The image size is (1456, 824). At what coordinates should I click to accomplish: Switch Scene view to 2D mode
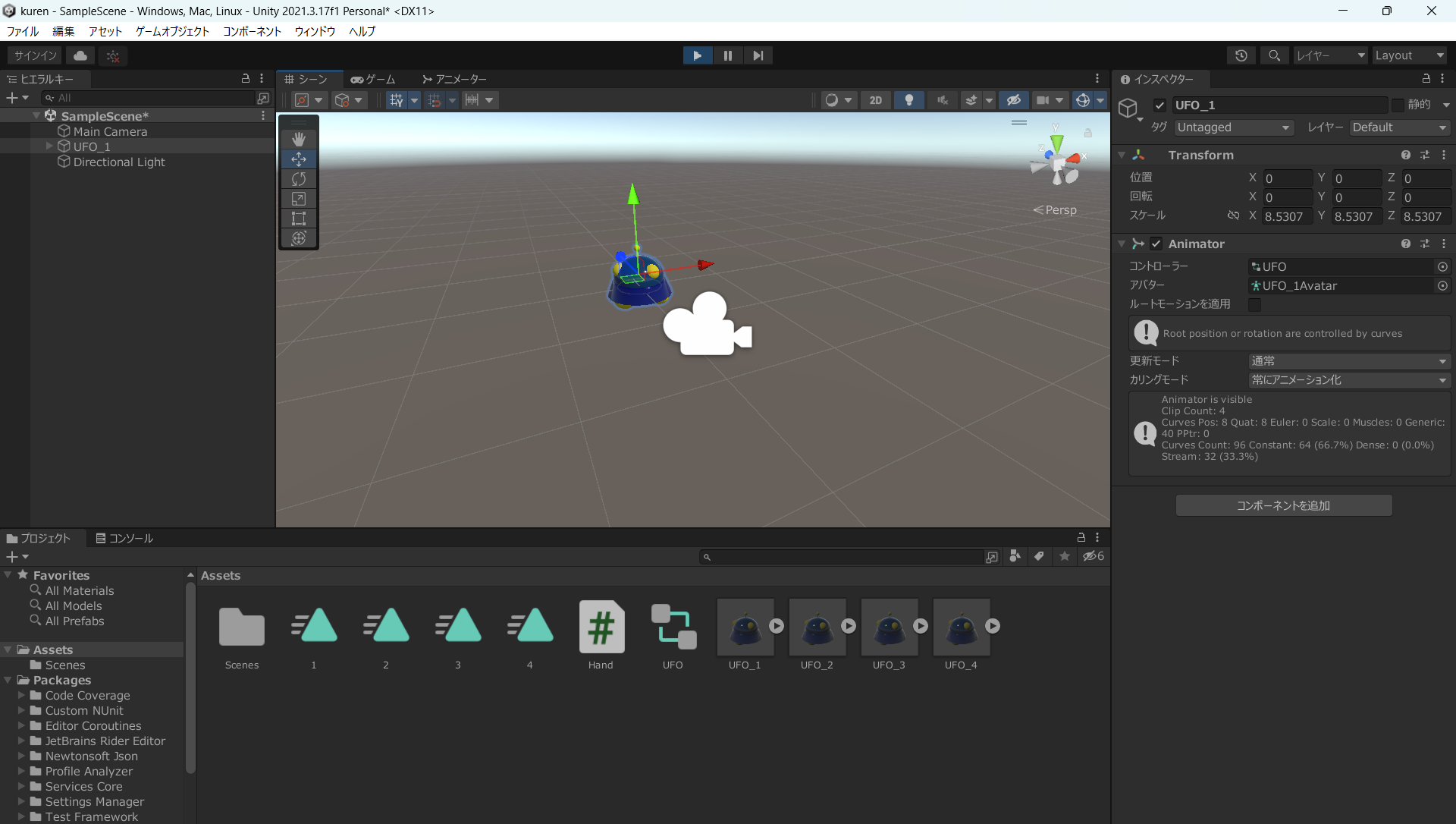click(x=876, y=99)
